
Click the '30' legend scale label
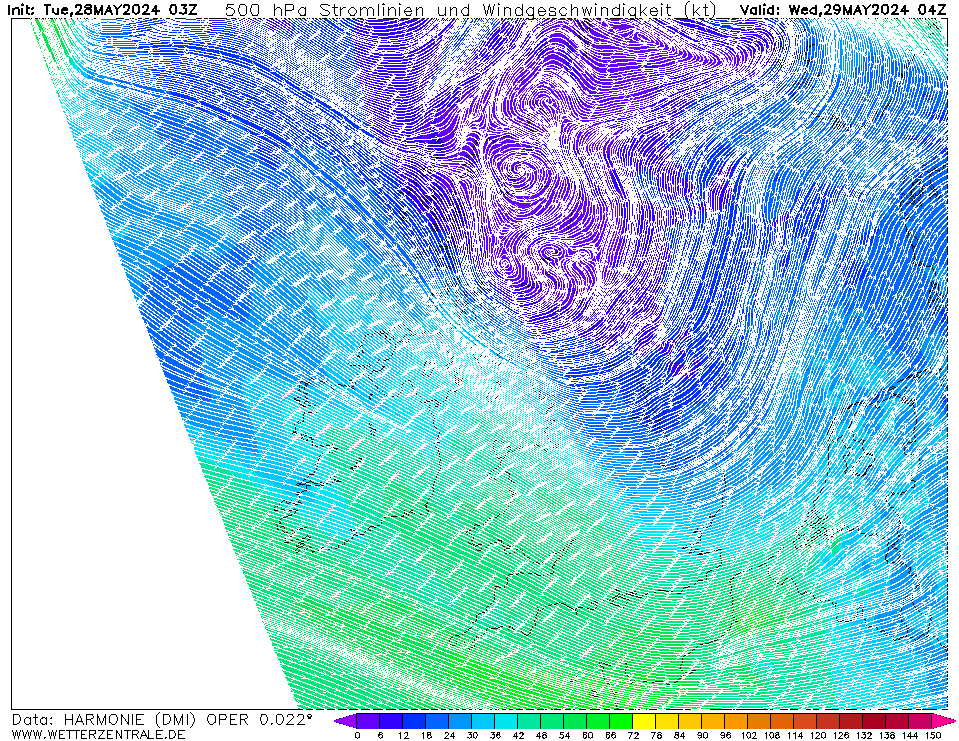click(x=472, y=735)
